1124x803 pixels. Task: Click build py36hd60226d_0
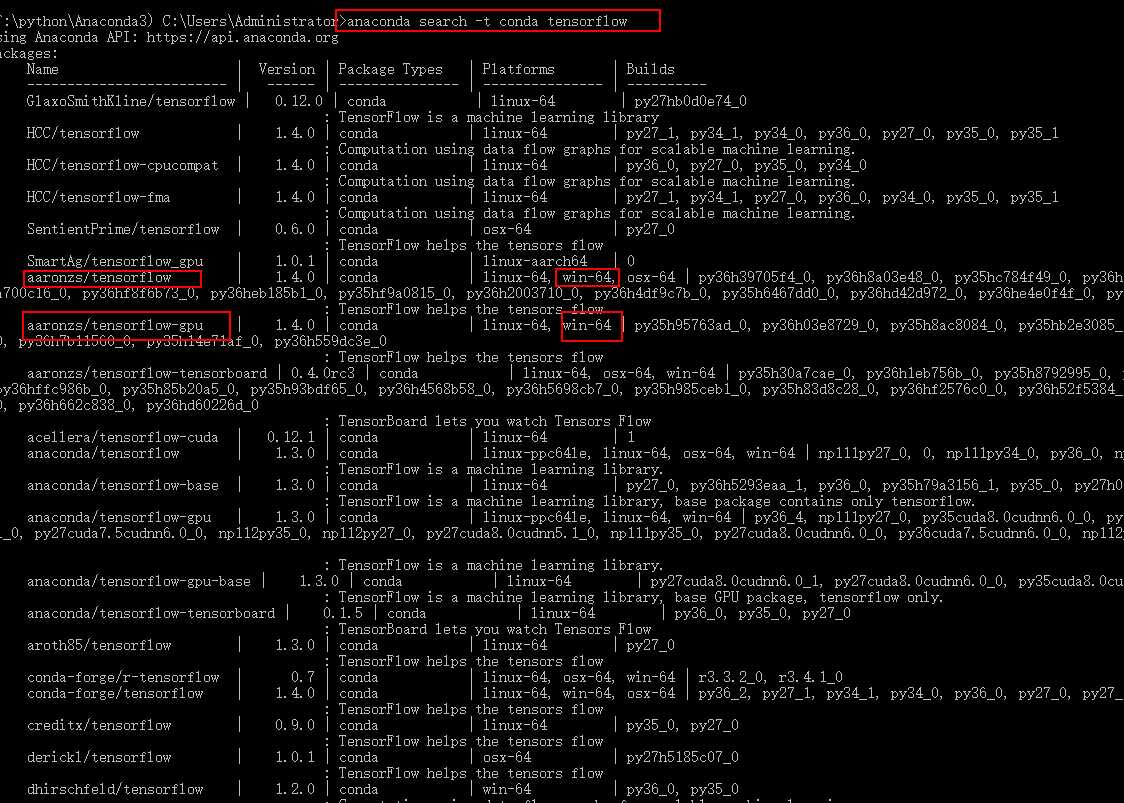pos(202,406)
